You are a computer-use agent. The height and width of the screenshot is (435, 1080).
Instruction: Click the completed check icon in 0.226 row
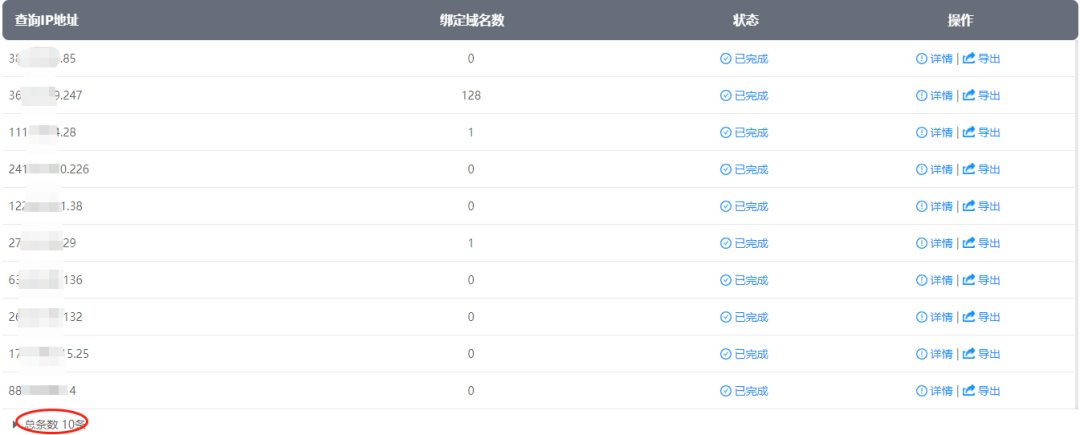point(725,169)
